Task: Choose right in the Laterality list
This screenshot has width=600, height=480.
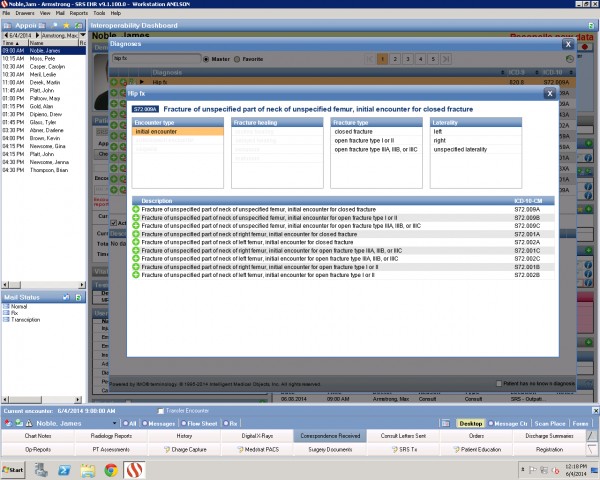Action: tap(476, 140)
